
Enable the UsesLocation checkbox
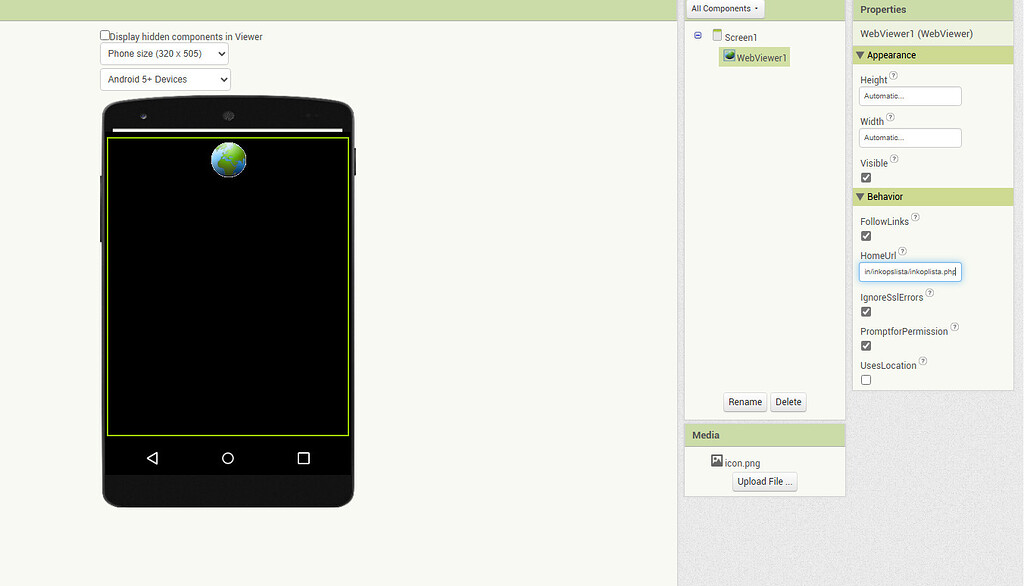click(x=864, y=379)
